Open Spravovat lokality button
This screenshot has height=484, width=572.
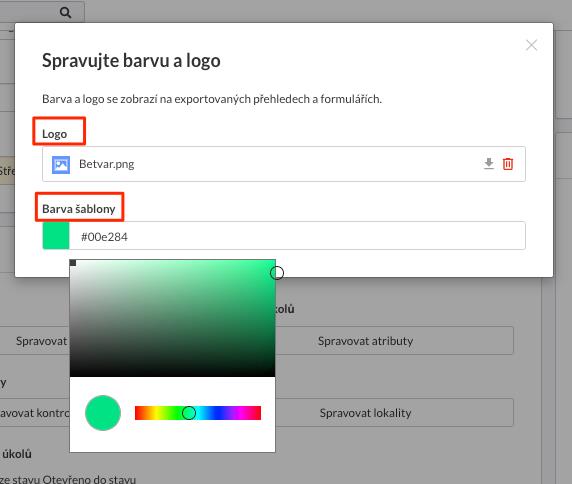pyautogui.click(x=365, y=413)
